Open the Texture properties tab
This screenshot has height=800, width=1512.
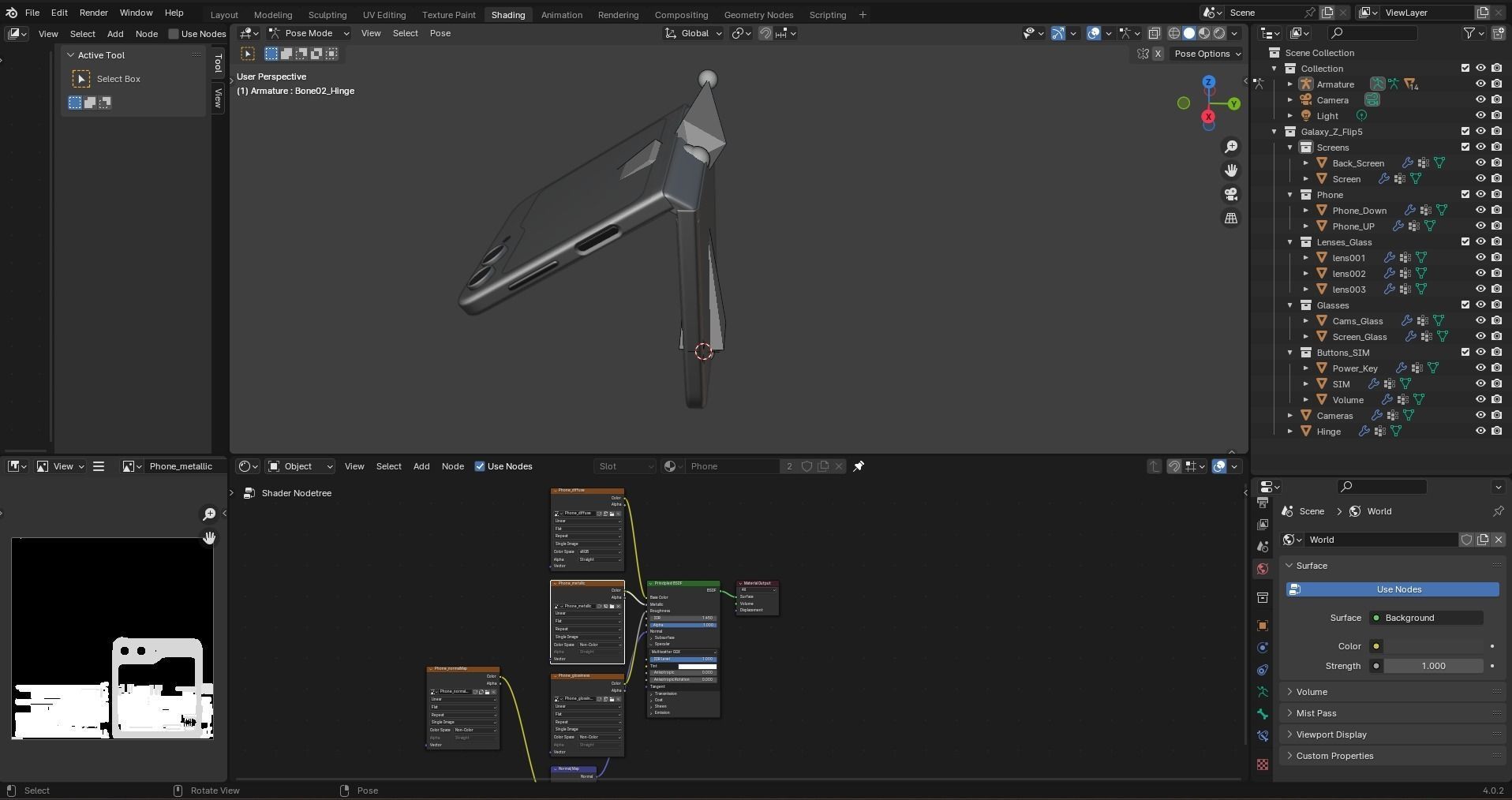point(1263,764)
